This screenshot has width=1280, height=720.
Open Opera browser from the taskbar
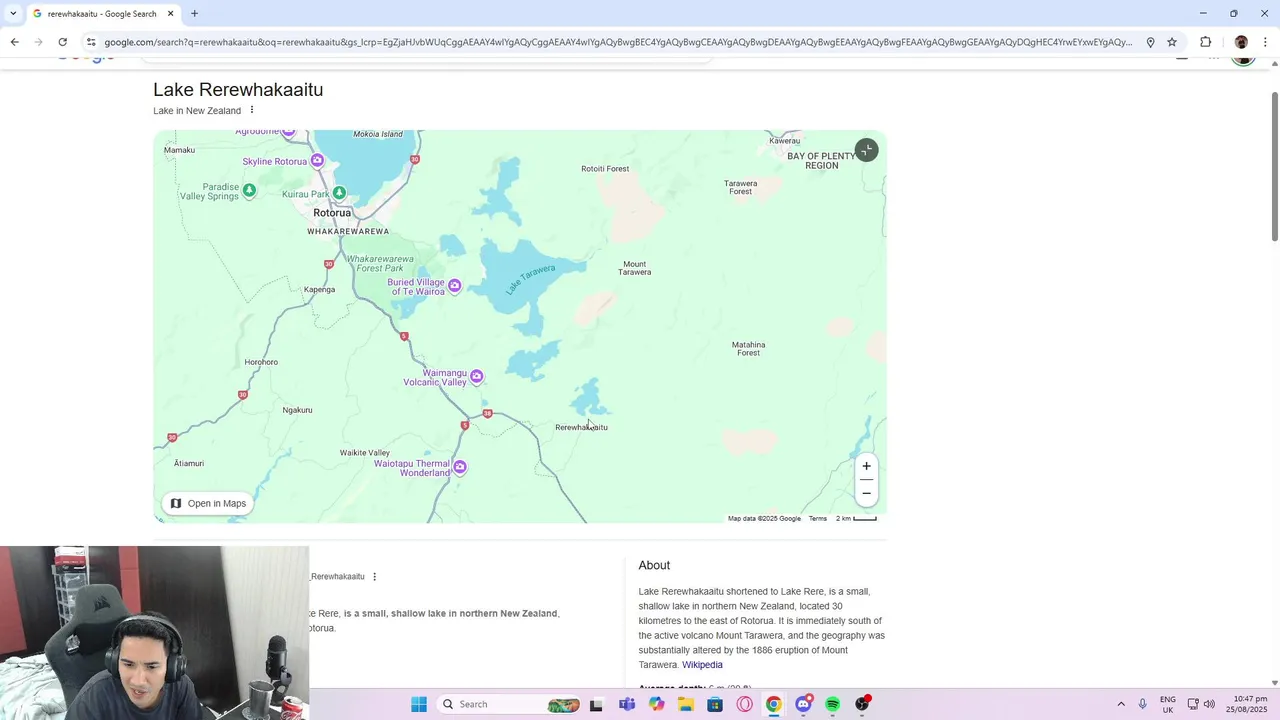point(745,704)
